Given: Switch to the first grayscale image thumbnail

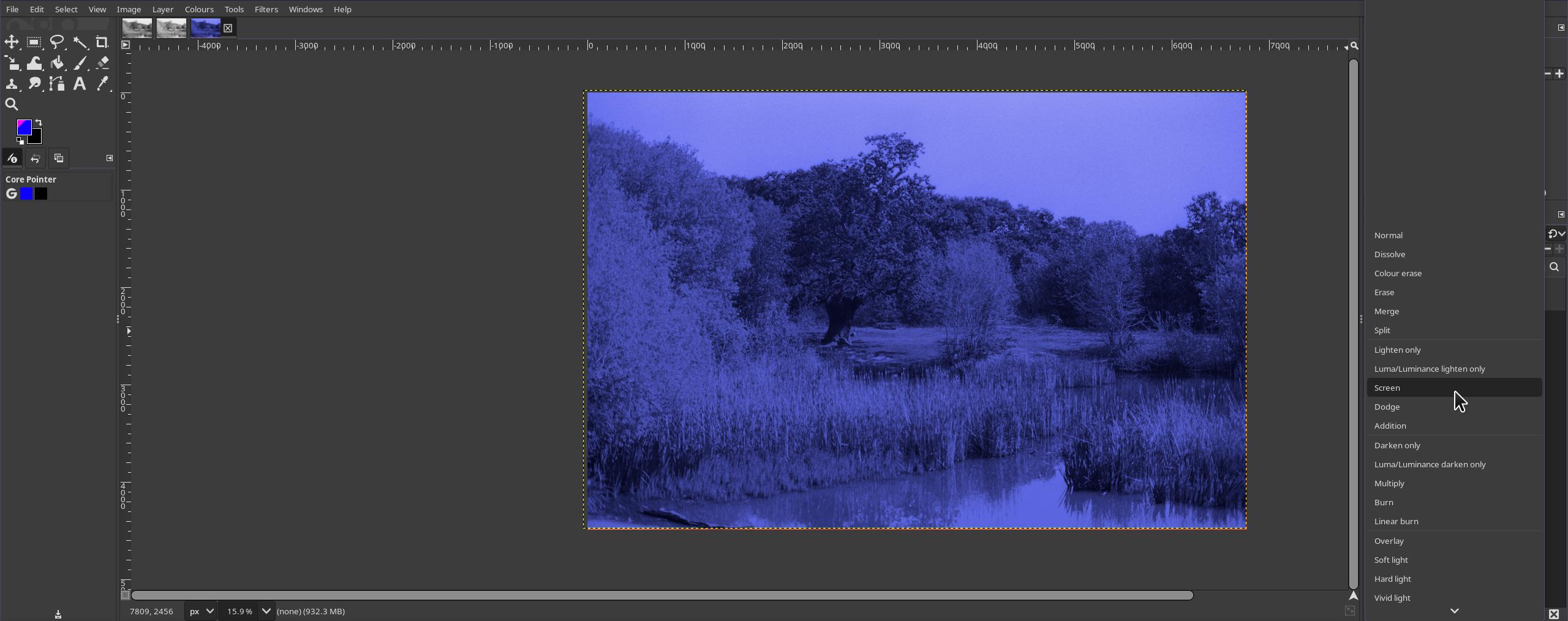Looking at the screenshot, I should pyautogui.click(x=137, y=28).
